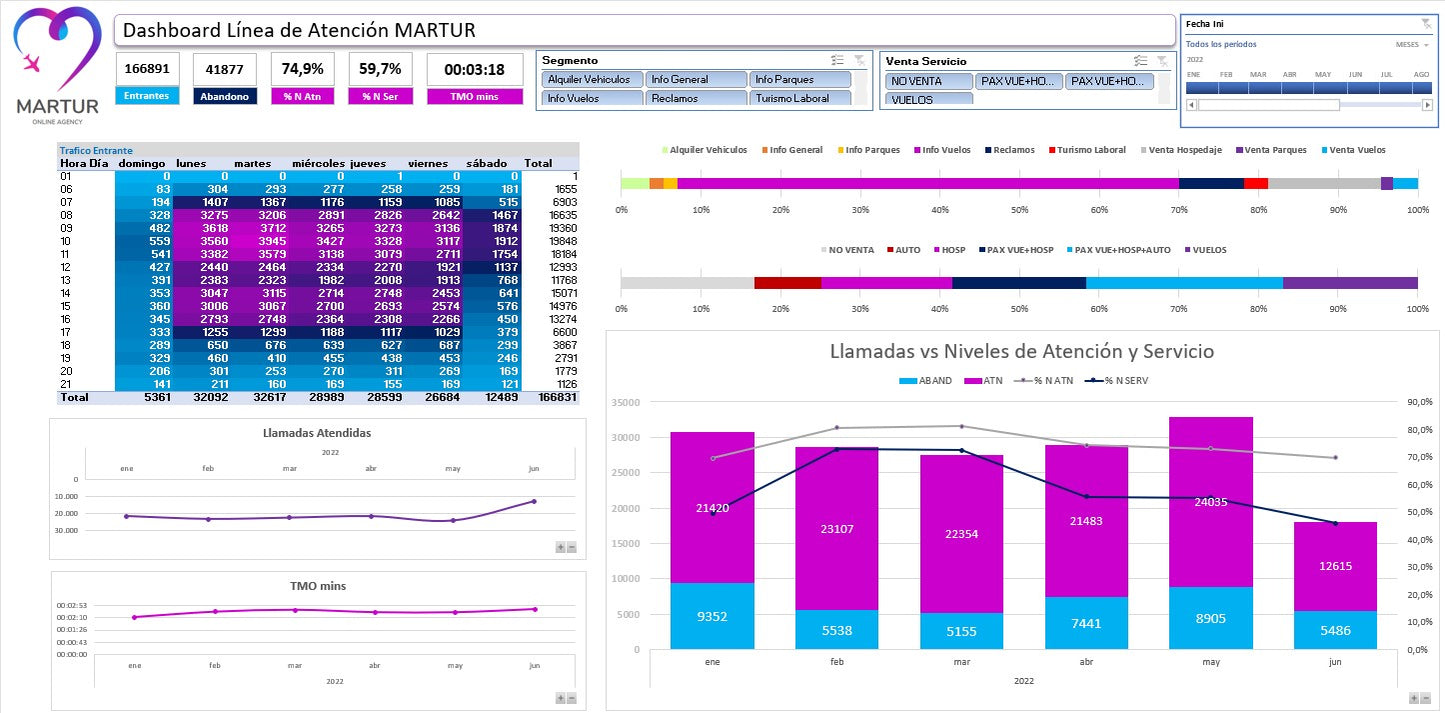Viewport: 1445px width, 713px height.
Task: Click the miércoles column header
Action: (319, 163)
